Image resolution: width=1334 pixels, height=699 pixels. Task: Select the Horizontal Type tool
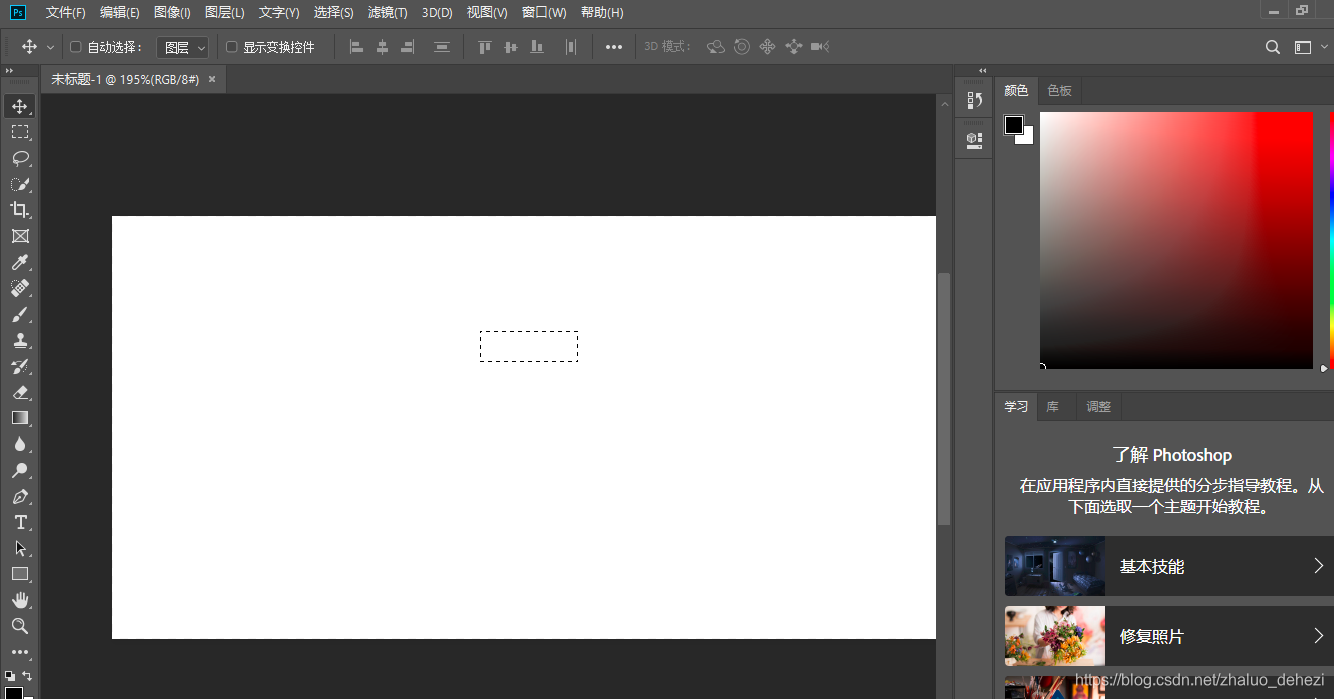[x=20, y=522]
